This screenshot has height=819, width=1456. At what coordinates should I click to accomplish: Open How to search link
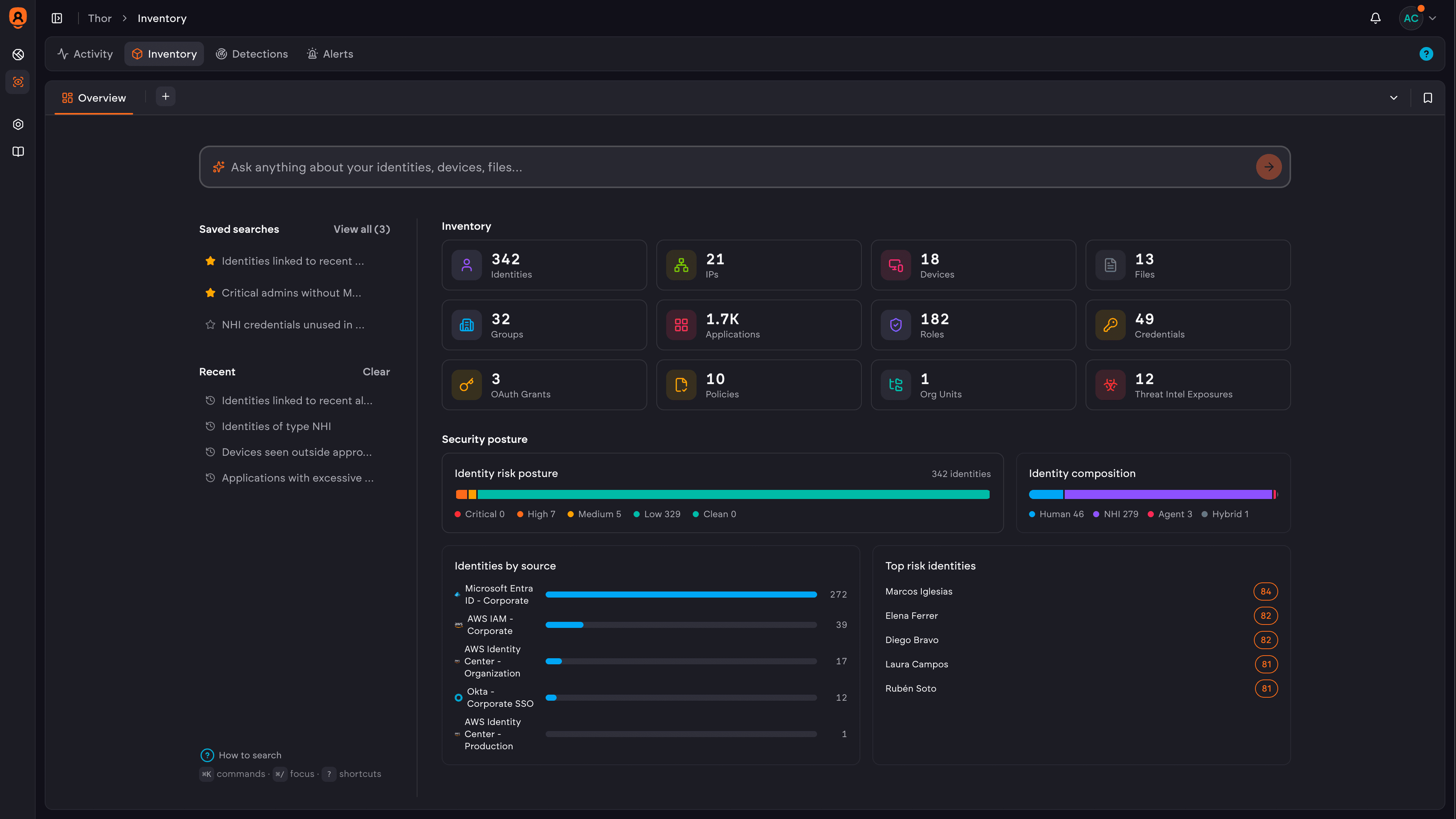[x=250, y=755]
